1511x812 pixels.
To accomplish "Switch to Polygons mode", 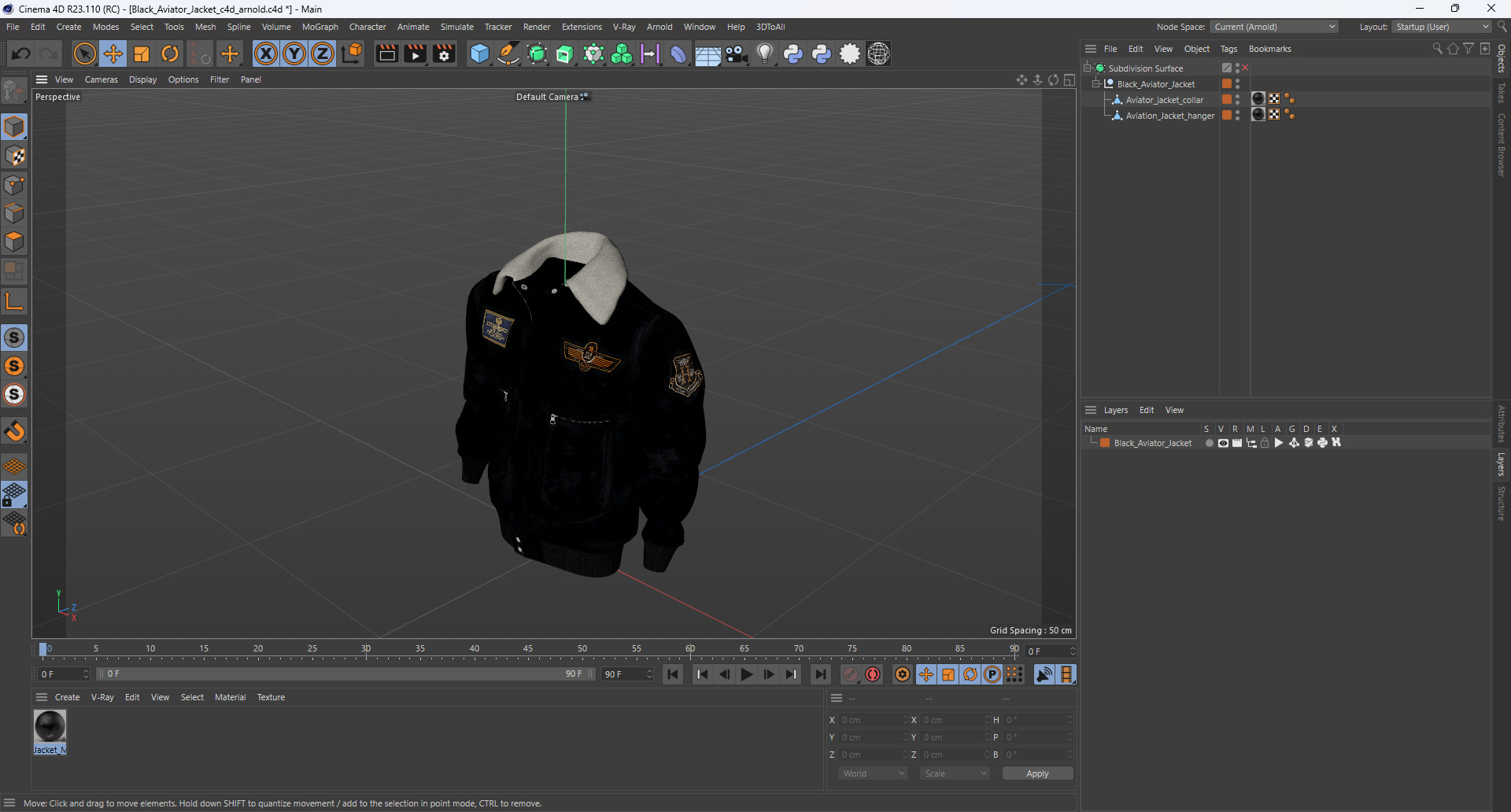I will (14, 242).
